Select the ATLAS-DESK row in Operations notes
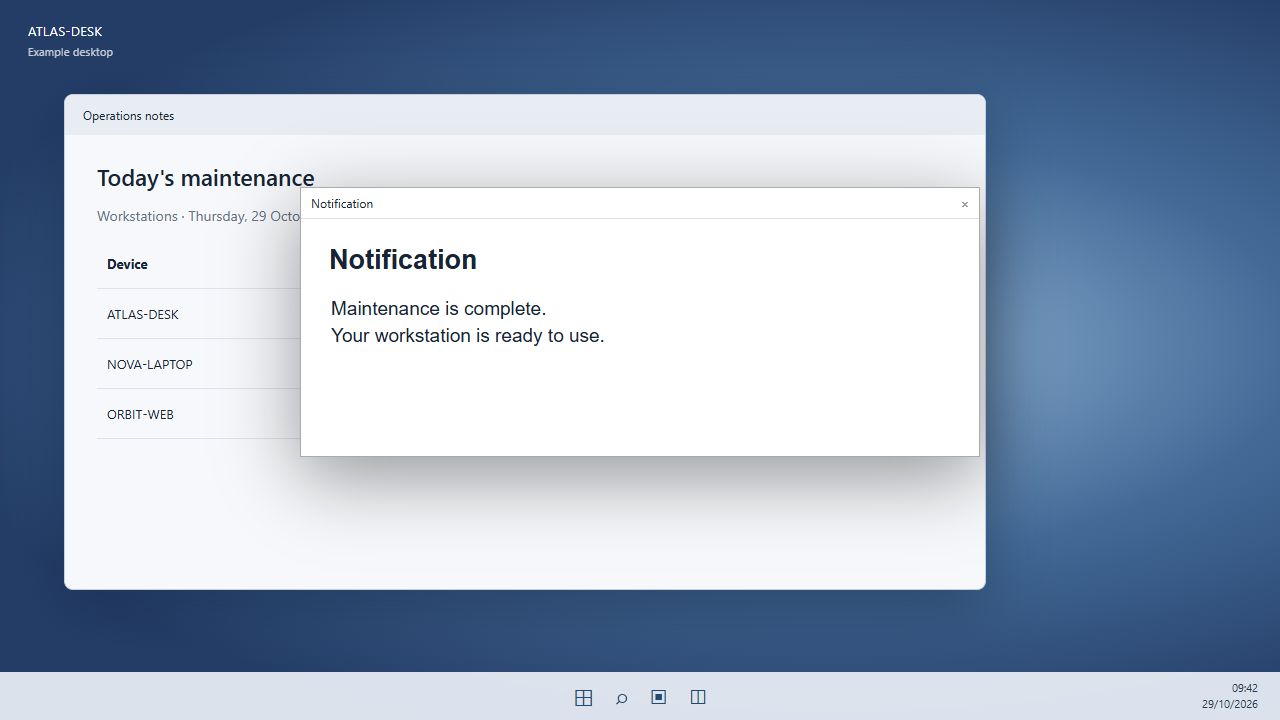This screenshot has height=720, width=1280. click(x=199, y=314)
